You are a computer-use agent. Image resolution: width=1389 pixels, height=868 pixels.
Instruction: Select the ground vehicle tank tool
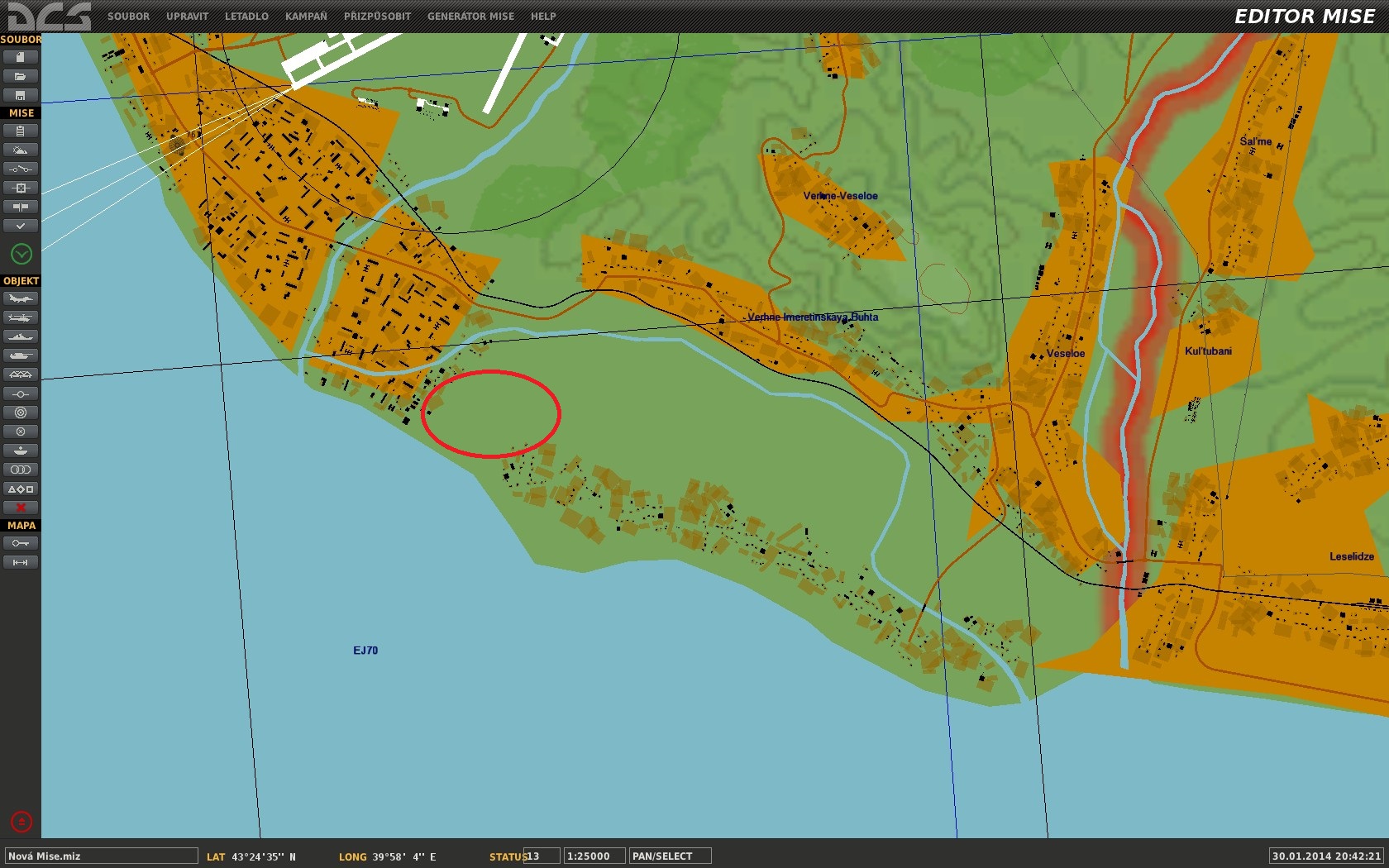click(21, 355)
